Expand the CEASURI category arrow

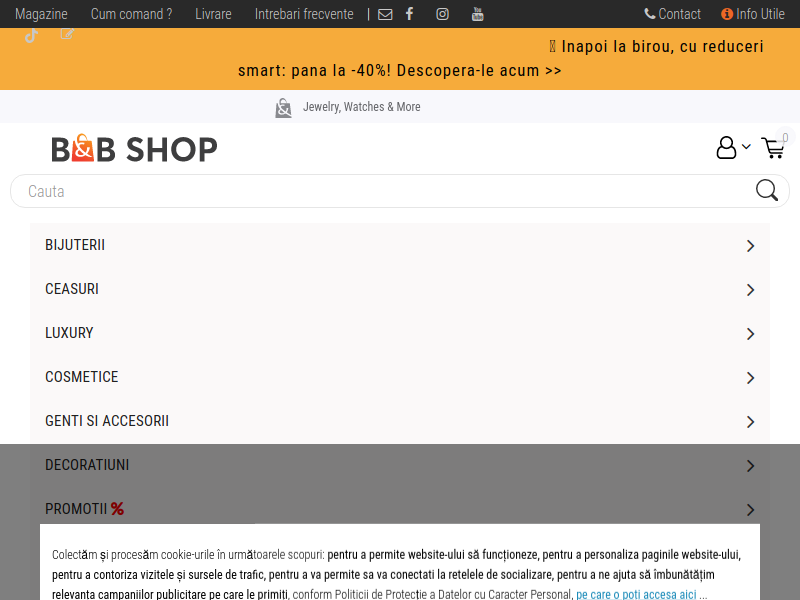750,290
